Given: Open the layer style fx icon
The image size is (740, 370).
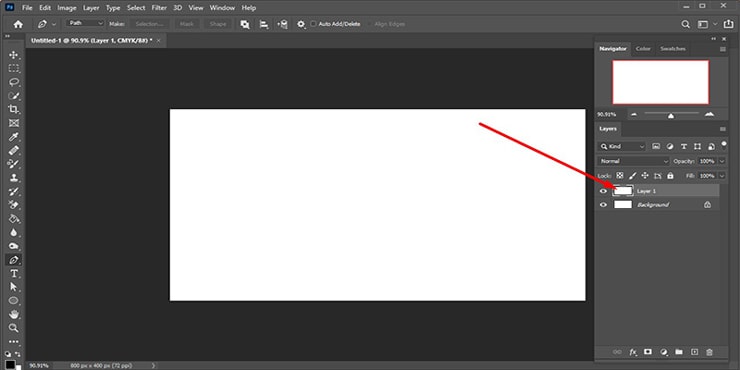Looking at the screenshot, I should pos(633,352).
